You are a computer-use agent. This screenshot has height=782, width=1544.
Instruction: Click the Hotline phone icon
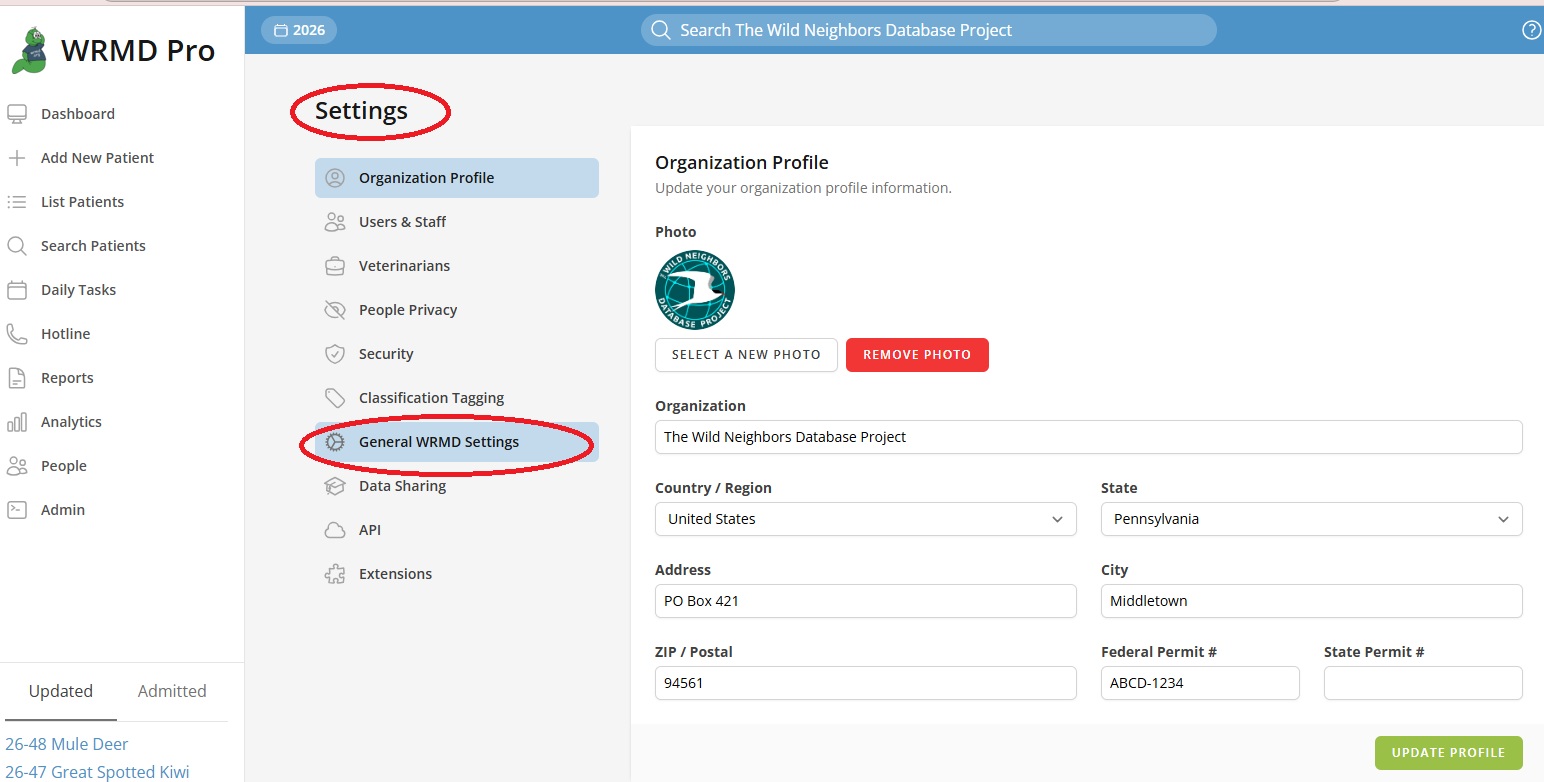(x=17, y=334)
